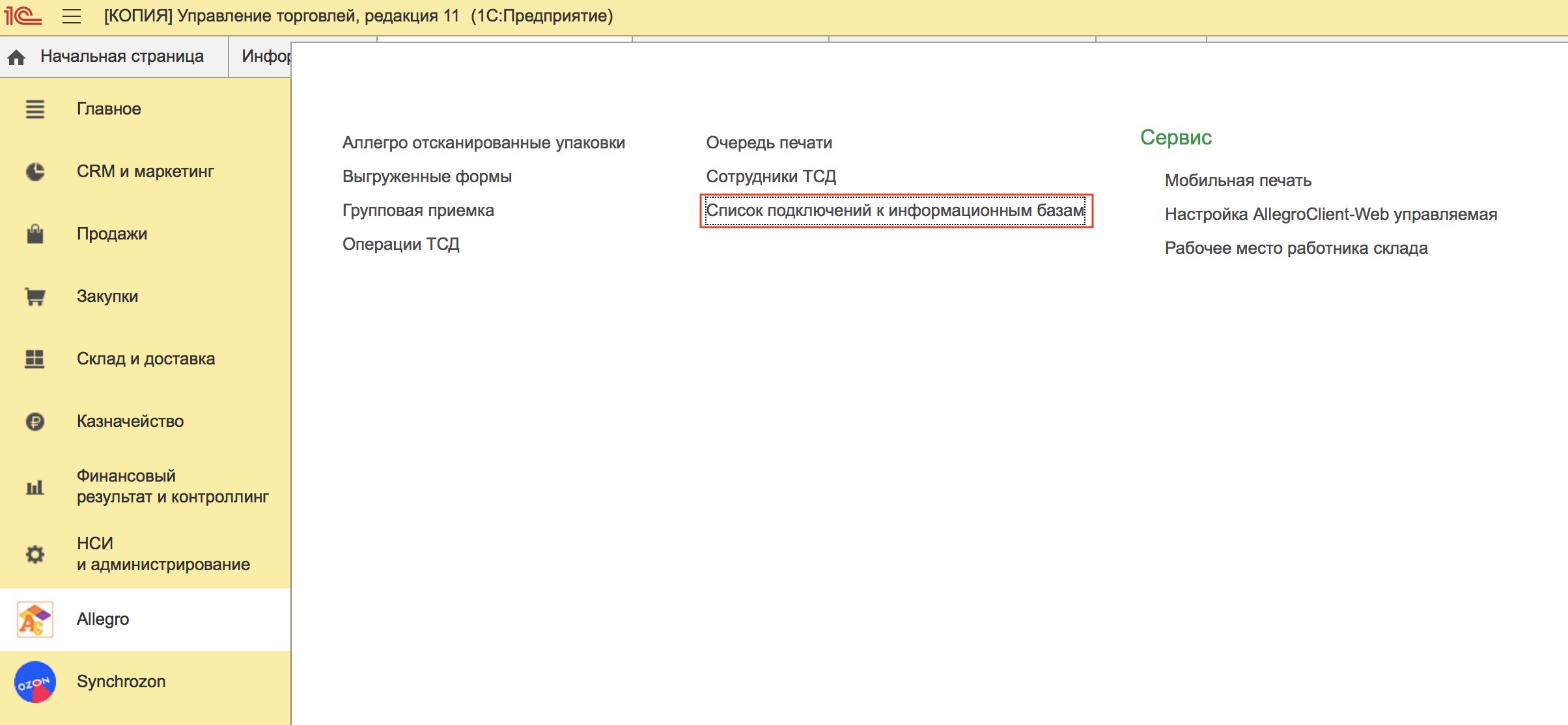Click the Сервис group heading
1568x725 pixels.
[x=1176, y=137]
